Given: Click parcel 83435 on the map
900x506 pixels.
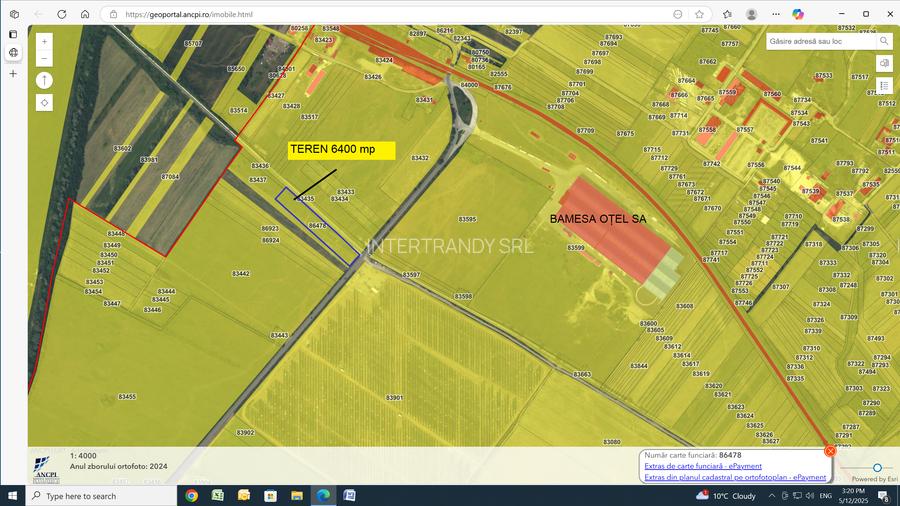Looking at the screenshot, I should pyautogui.click(x=305, y=199).
